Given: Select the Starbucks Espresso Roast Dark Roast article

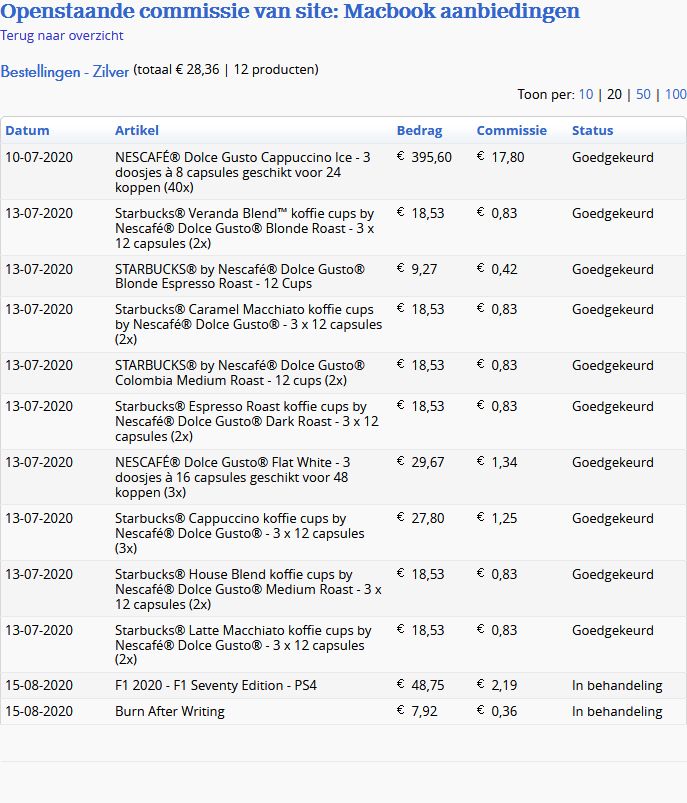Looking at the screenshot, I should tap(247, 421).
